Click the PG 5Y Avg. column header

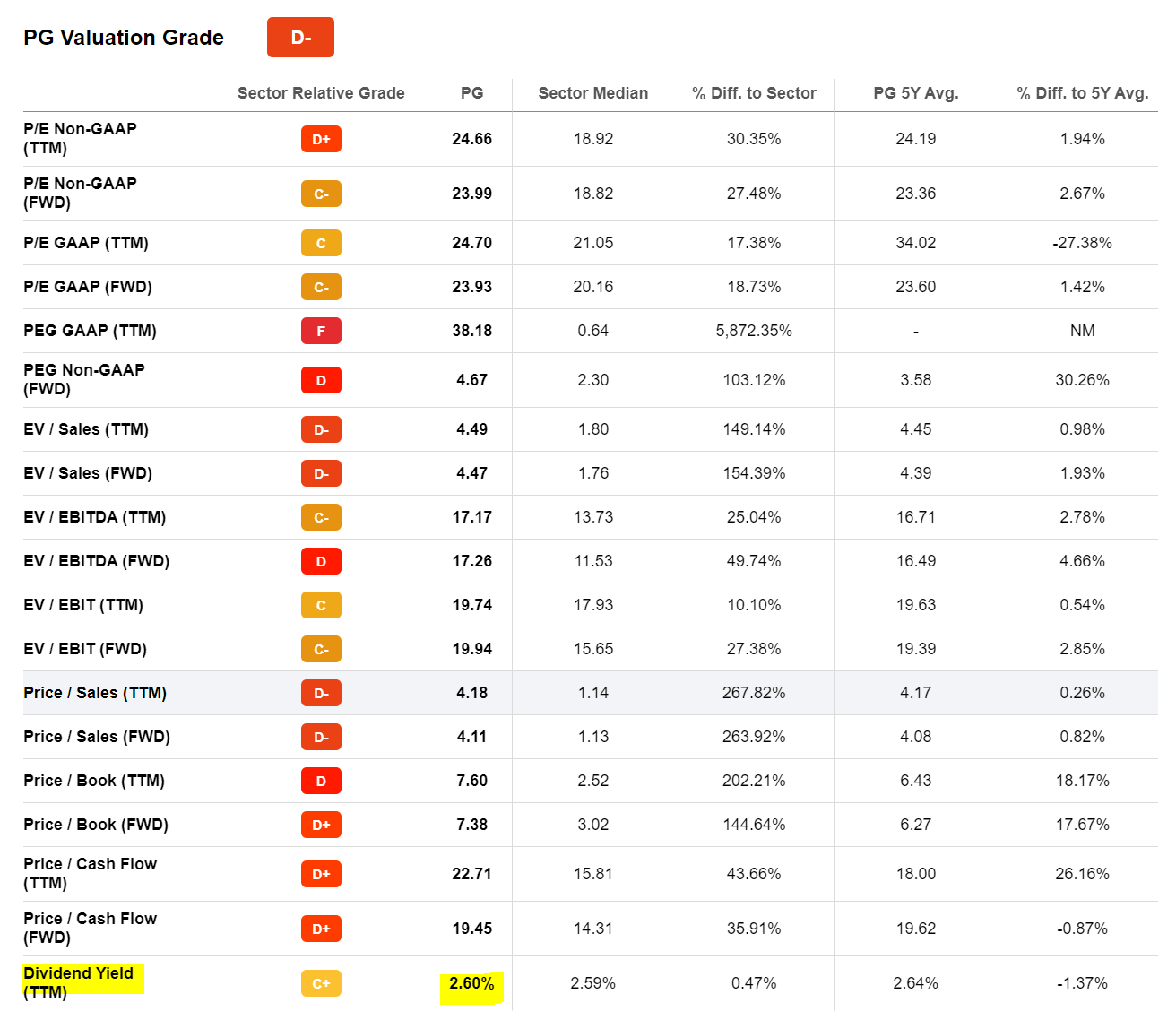coord(916,93)
